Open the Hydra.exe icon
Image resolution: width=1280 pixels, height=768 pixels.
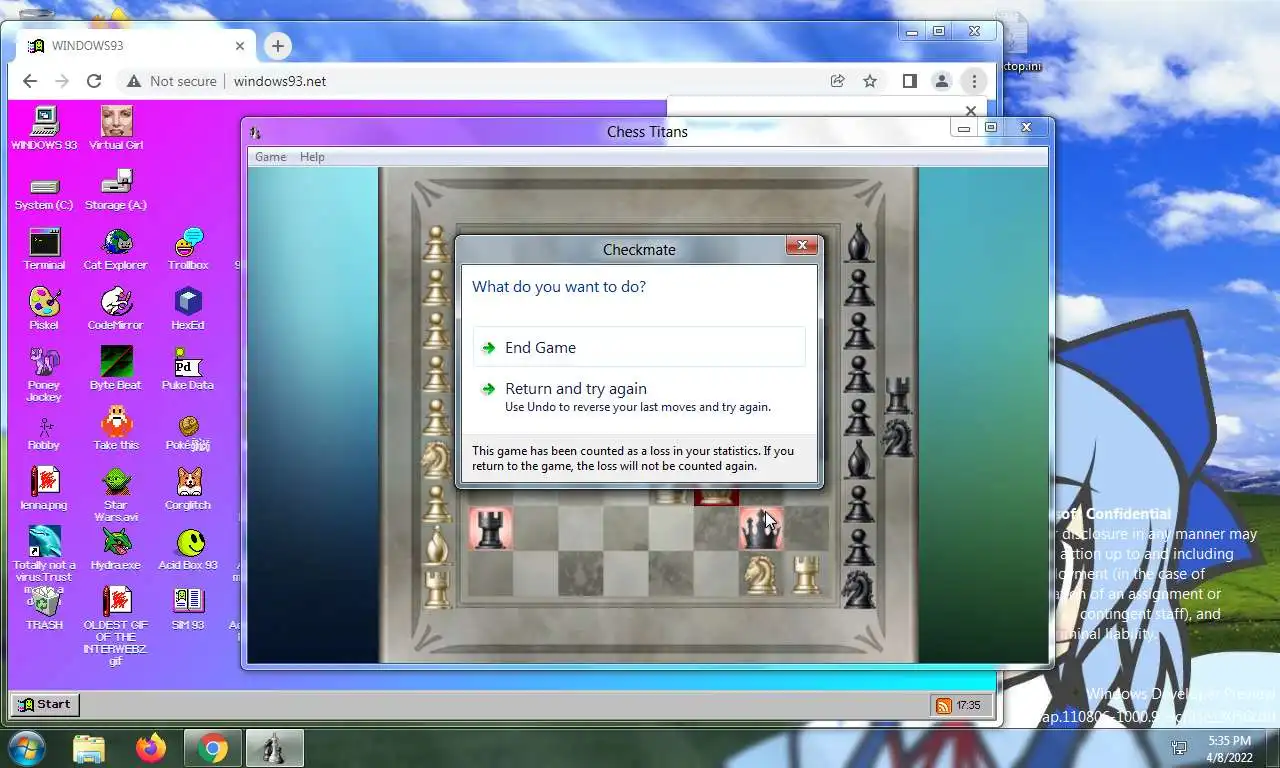pos(116,549)
